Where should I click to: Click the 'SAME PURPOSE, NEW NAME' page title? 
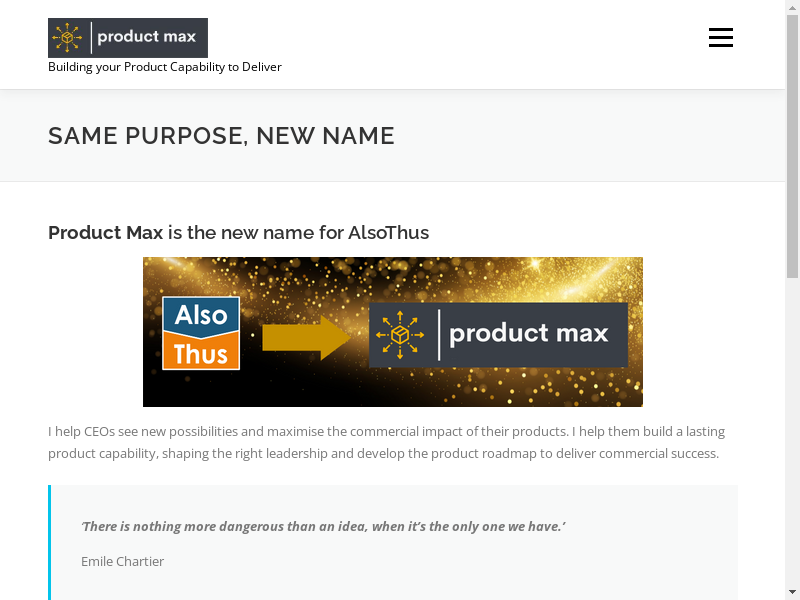click(221, 136)
